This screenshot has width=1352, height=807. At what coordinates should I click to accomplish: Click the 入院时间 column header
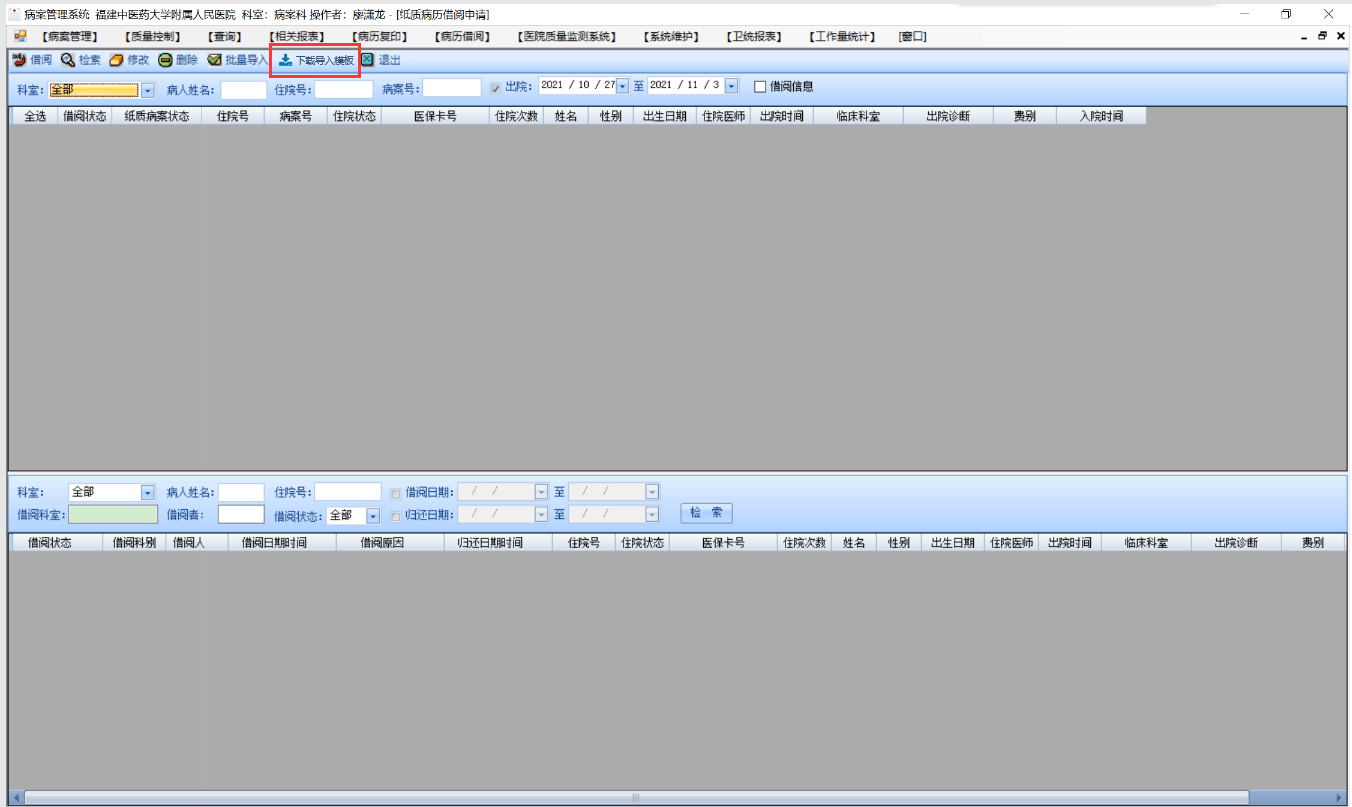tap(1101, 116)
